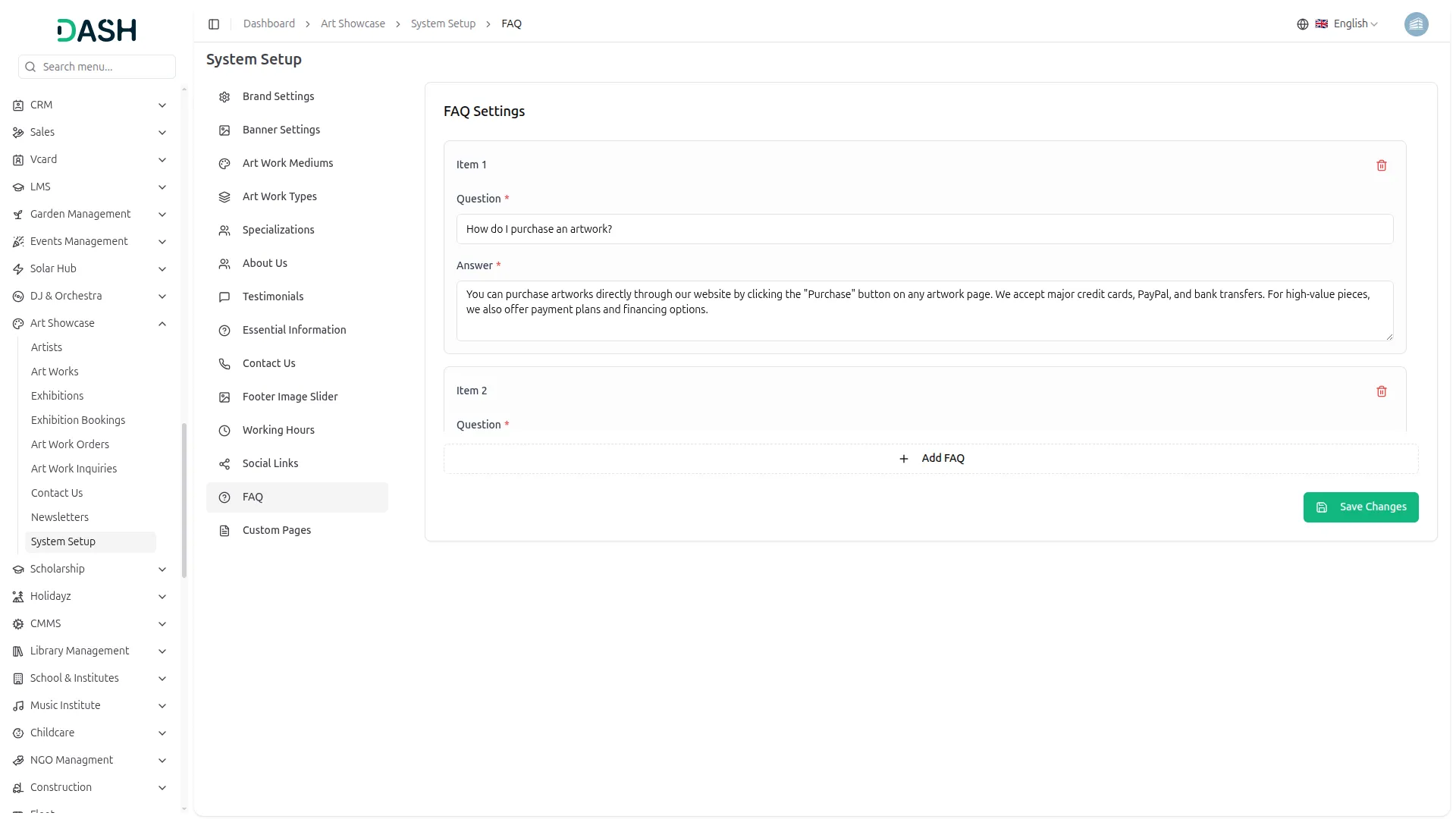Screen dimensions: 1456x819
Task: Open Exhibition Bookings in sidebar
Action: pyautogui.click(x=78, y=420)
